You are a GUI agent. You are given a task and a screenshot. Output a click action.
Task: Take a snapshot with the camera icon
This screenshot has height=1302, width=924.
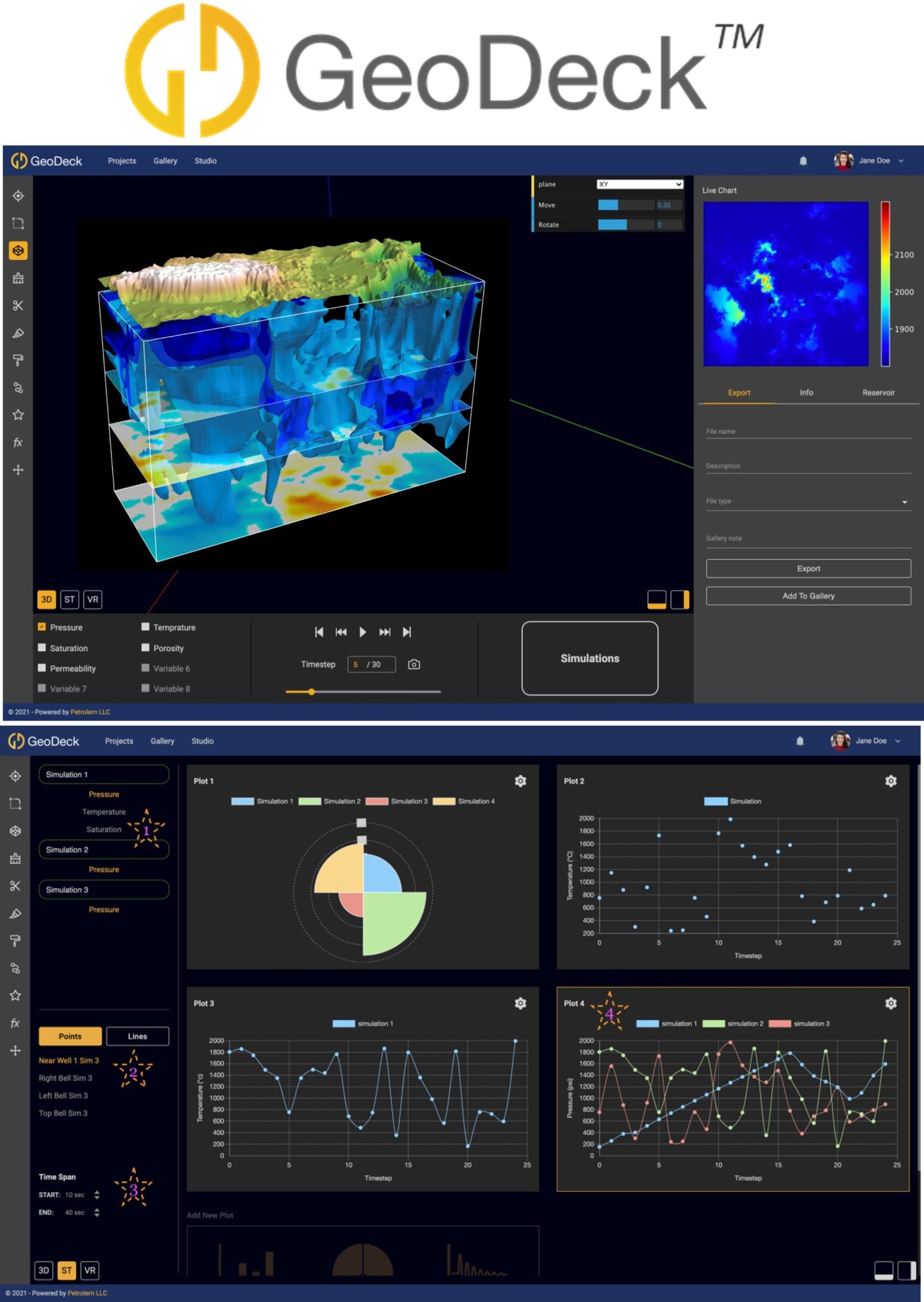click(414, 664)
